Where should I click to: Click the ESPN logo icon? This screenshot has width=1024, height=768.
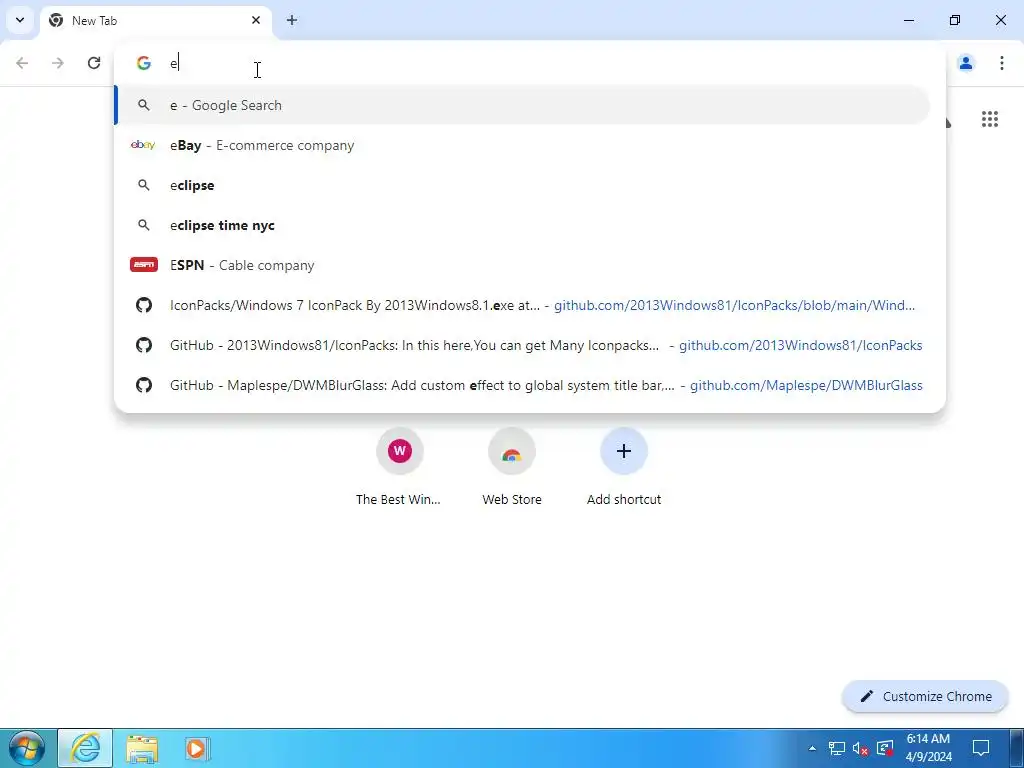pos(144,264)
